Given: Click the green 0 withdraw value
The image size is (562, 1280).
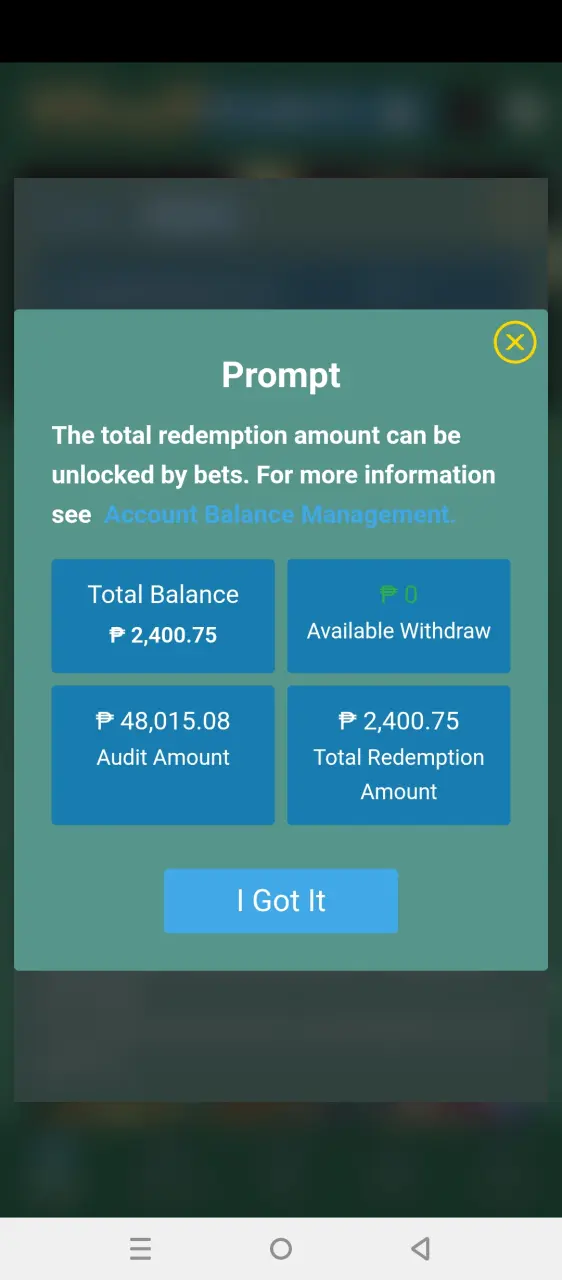Looking at the screenshot, I should tap(411, 595).
